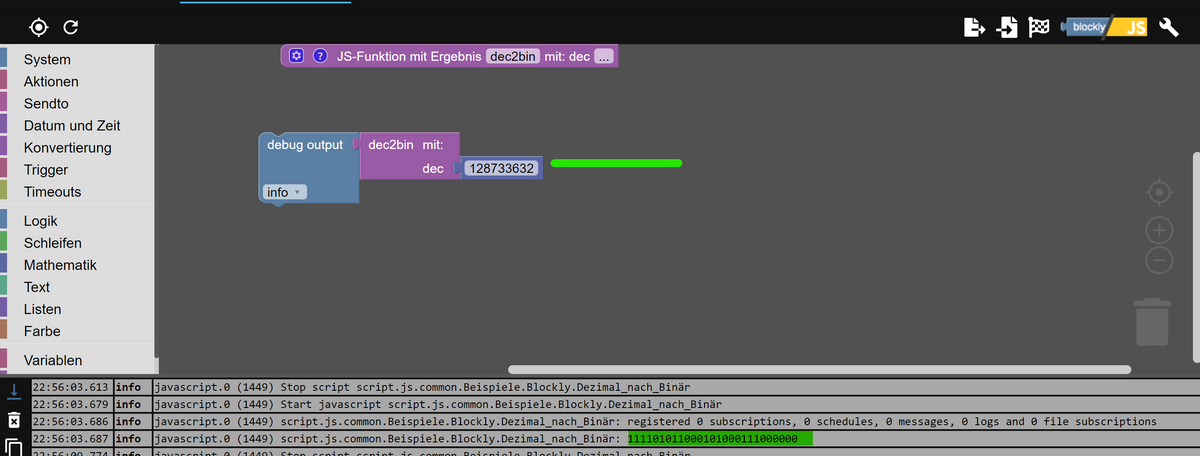Click the import blocks icon
Screen dimensions: 1200x456
pyautogui.click(x=1007, y=27)
